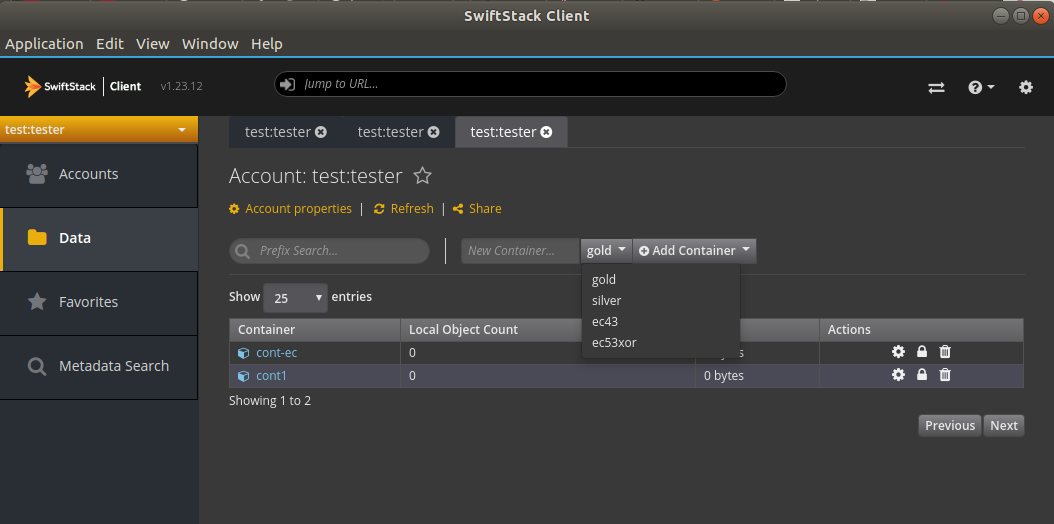Open cont-ec properties gear icon
Viewport: 1054px width, 524px height.
tap(898, 352)
